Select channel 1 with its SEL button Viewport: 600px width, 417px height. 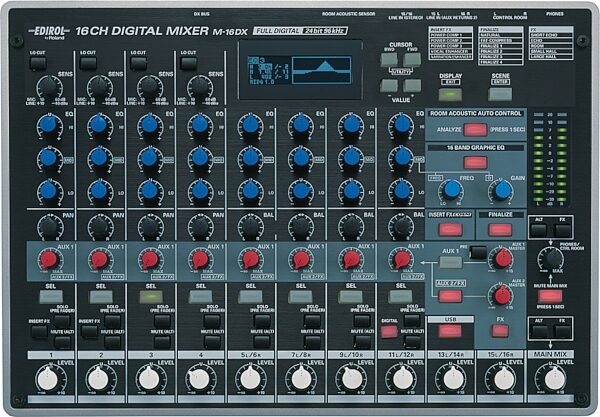51,296
